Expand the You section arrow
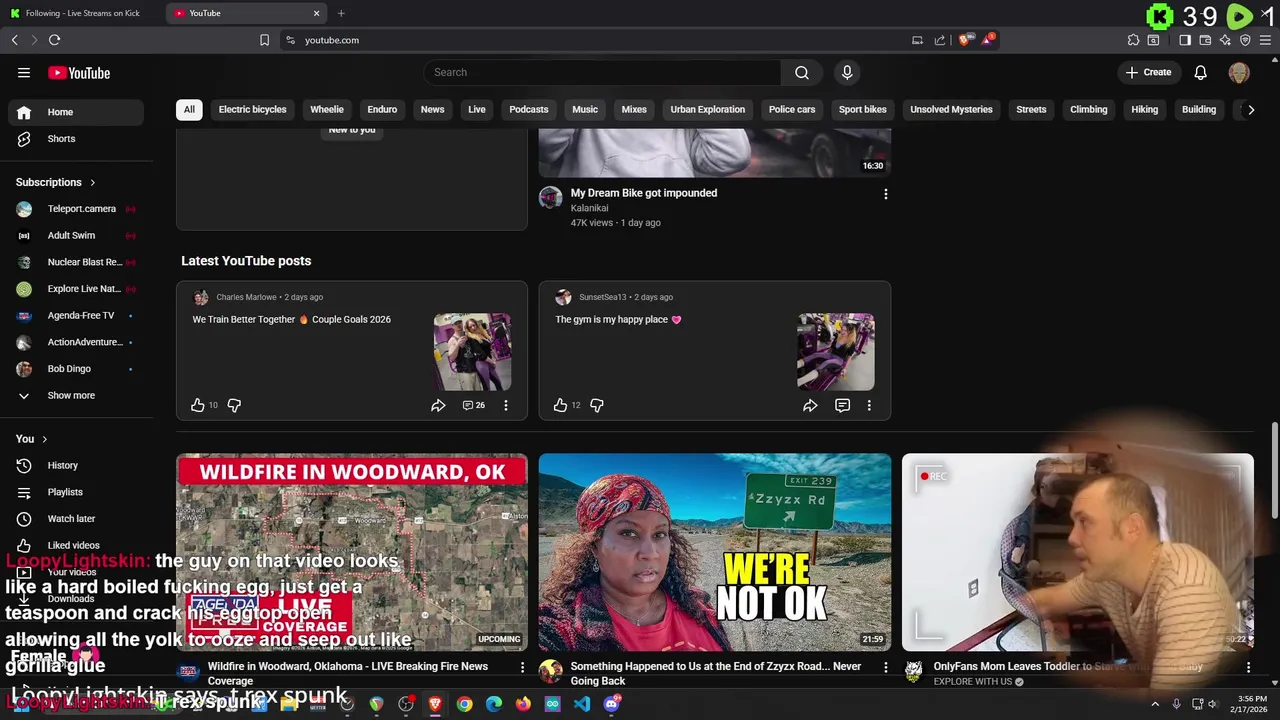The width and height of the screenshot is (1280, 720). [44, 439]
